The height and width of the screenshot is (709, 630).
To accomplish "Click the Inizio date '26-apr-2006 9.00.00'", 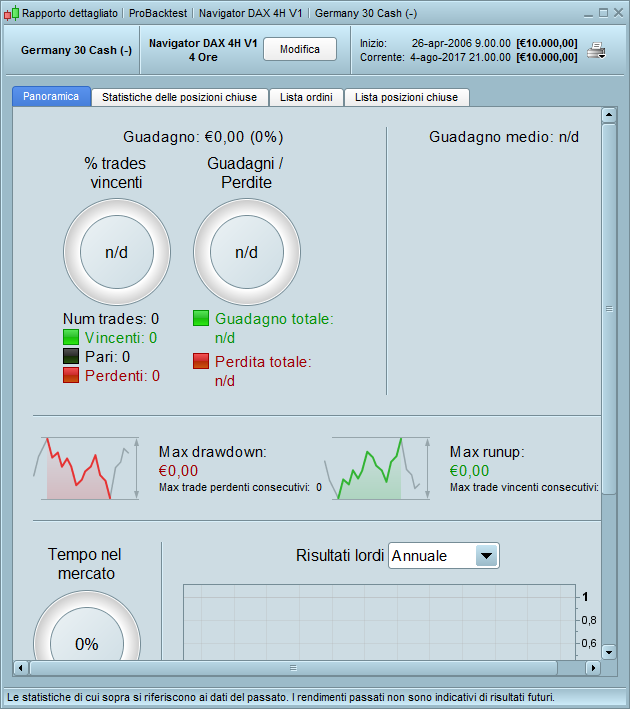I will tap(461, 43).
